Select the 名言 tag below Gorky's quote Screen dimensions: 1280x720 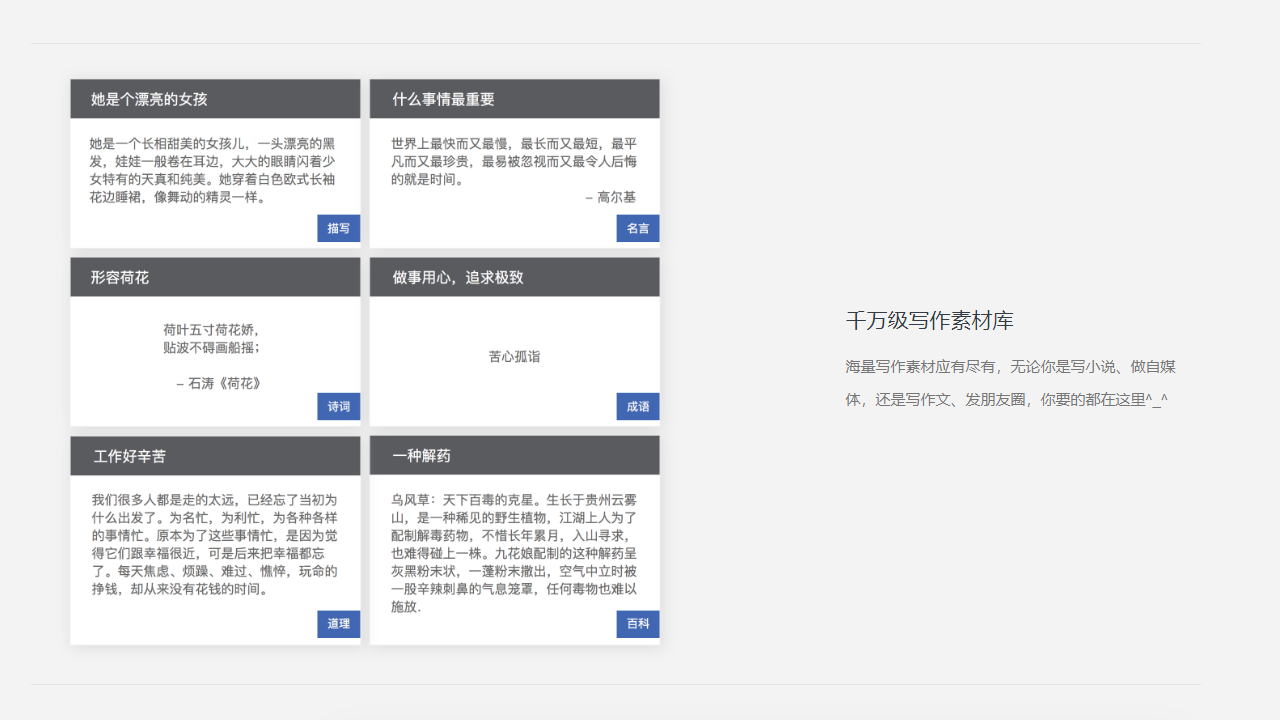click(637, 228)
